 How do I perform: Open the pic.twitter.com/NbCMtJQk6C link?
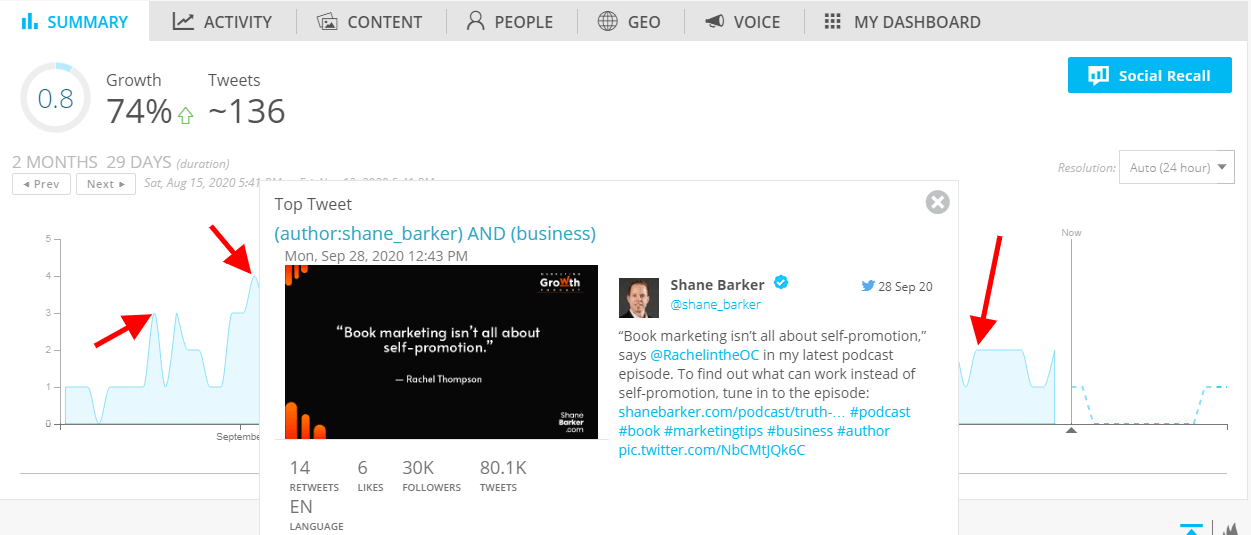pos(711,450)
